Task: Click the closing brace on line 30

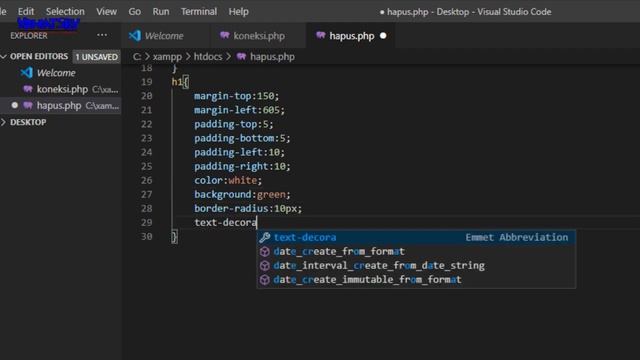Action: [174, 237]
